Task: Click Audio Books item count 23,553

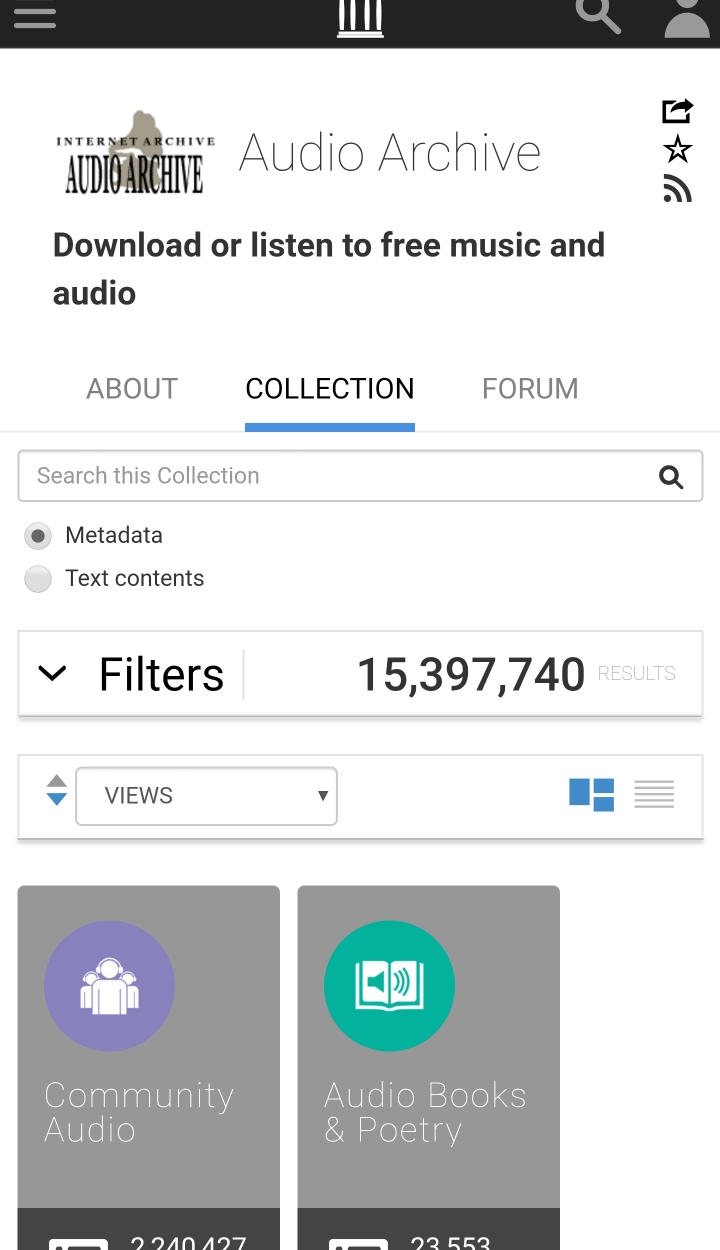Action: pos(450,1241)
